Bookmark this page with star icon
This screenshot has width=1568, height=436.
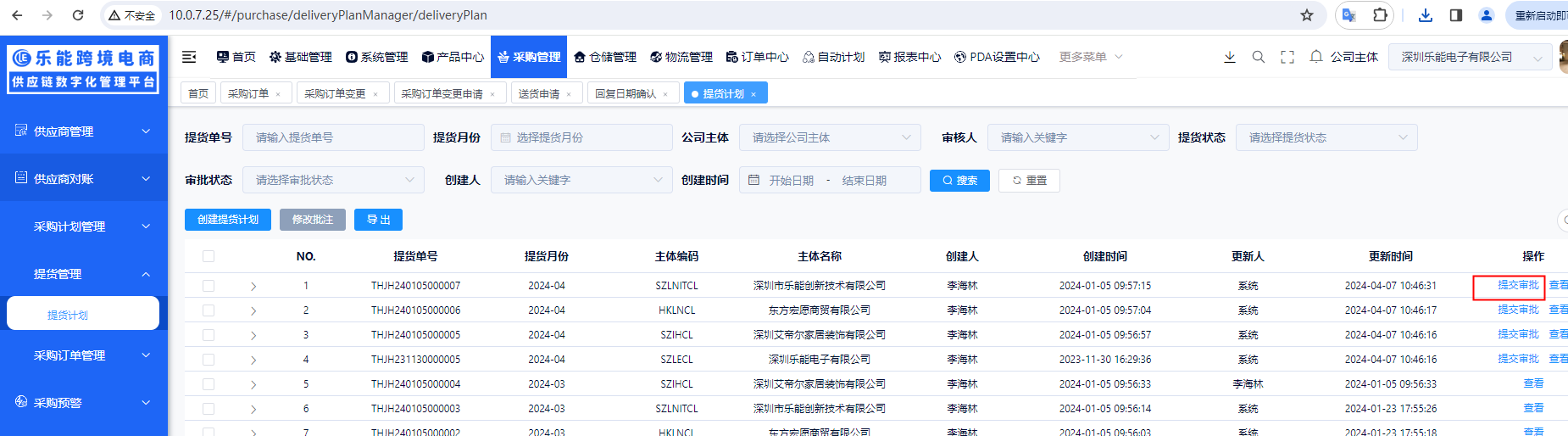coord(1307,15)
